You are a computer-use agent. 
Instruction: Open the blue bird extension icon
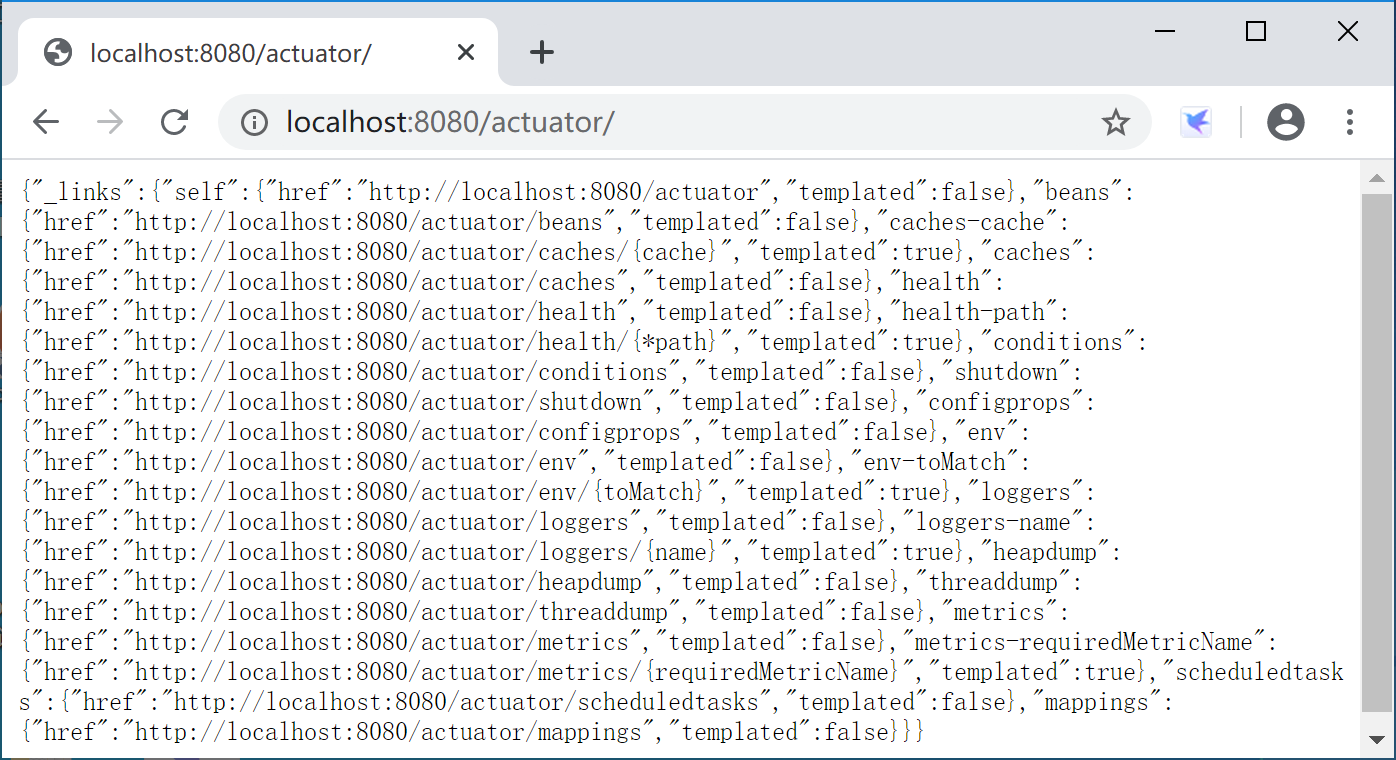[x=1196, y=122]
